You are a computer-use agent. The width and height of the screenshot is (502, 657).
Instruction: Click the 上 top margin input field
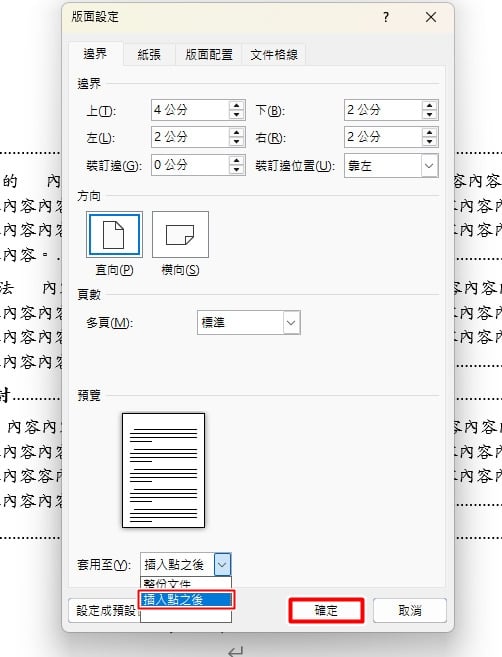(190, 110)
